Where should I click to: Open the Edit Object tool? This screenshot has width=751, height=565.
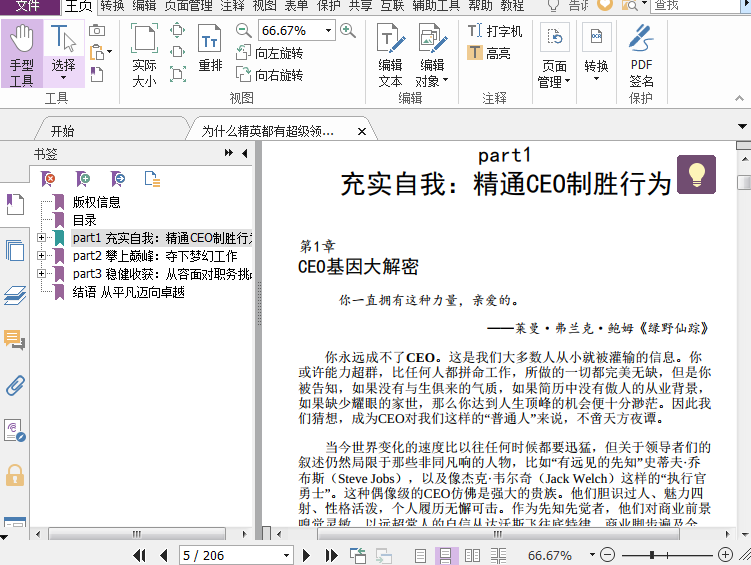pyautogui.click(x=432, y=55)
